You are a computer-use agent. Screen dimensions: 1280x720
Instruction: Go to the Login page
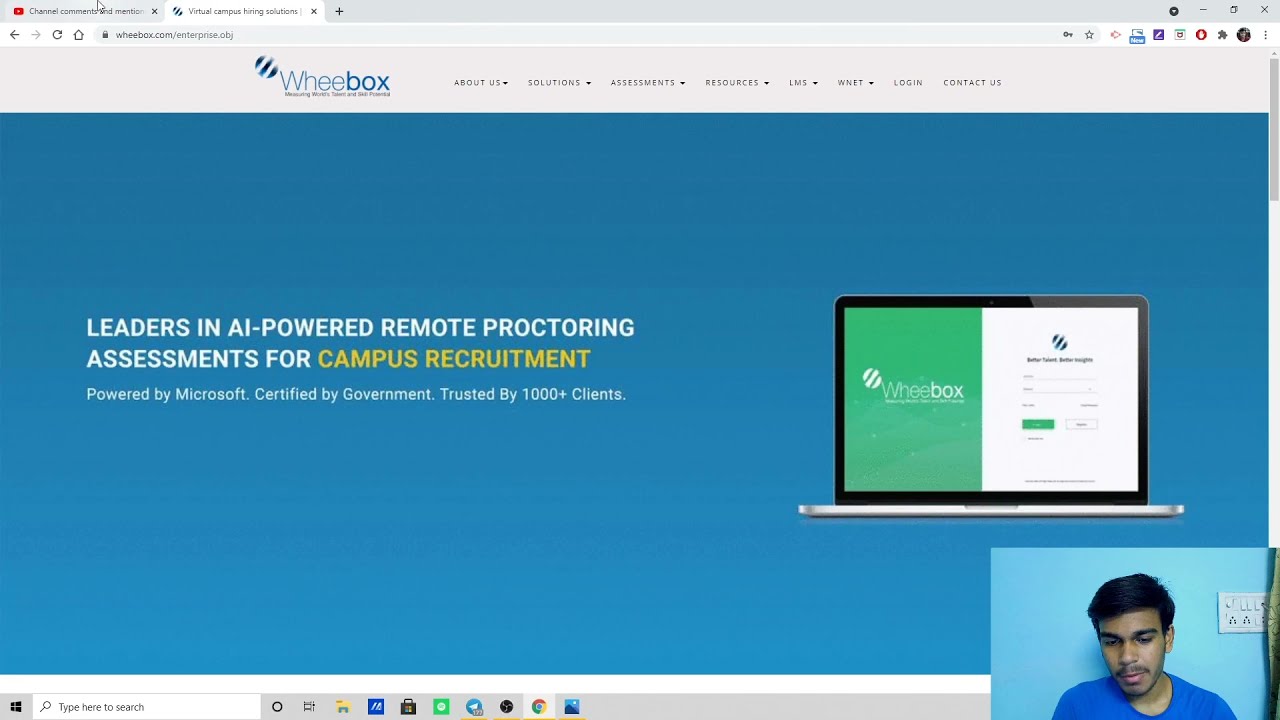point(908,83)
